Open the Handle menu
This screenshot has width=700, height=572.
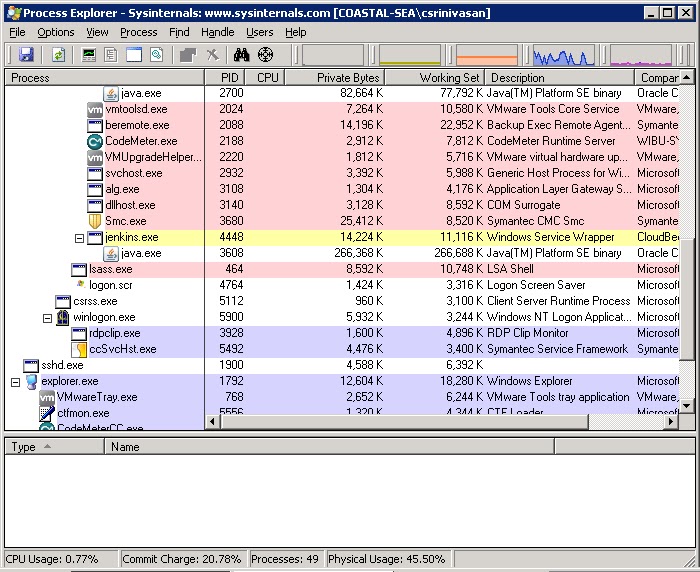(x=217, y=32)
